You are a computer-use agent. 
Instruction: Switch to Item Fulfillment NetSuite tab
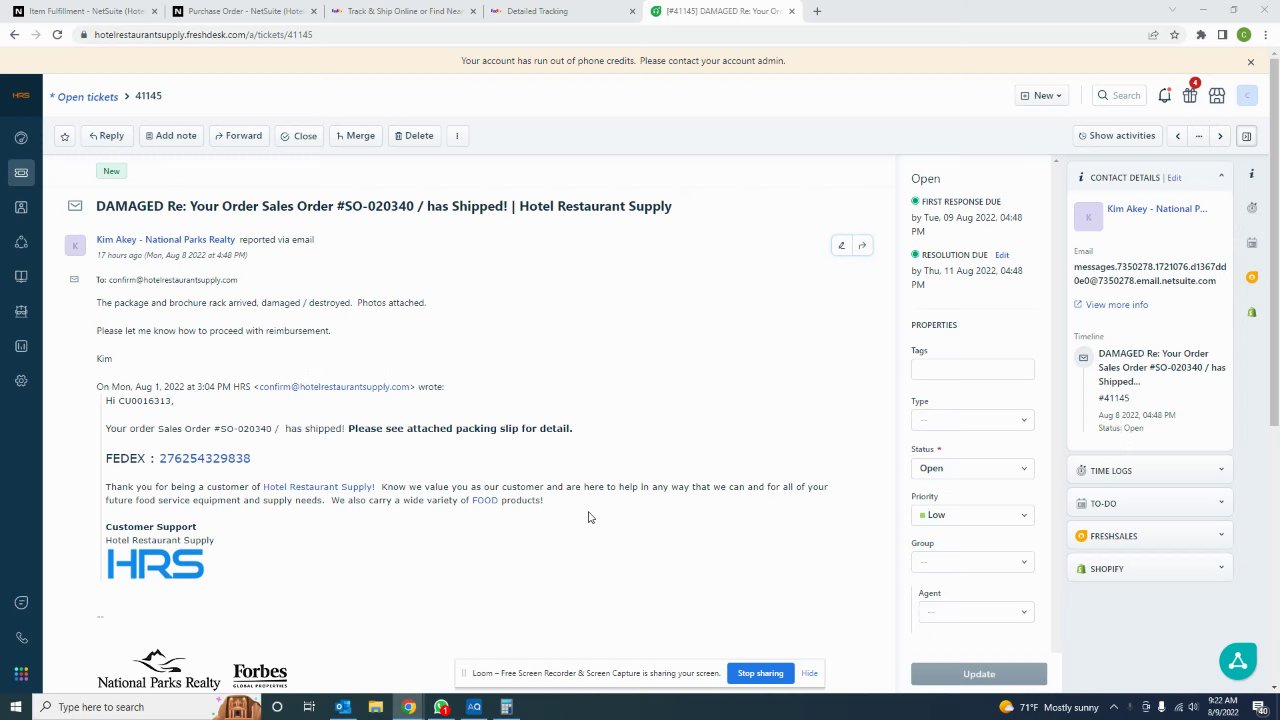point(84,12)
